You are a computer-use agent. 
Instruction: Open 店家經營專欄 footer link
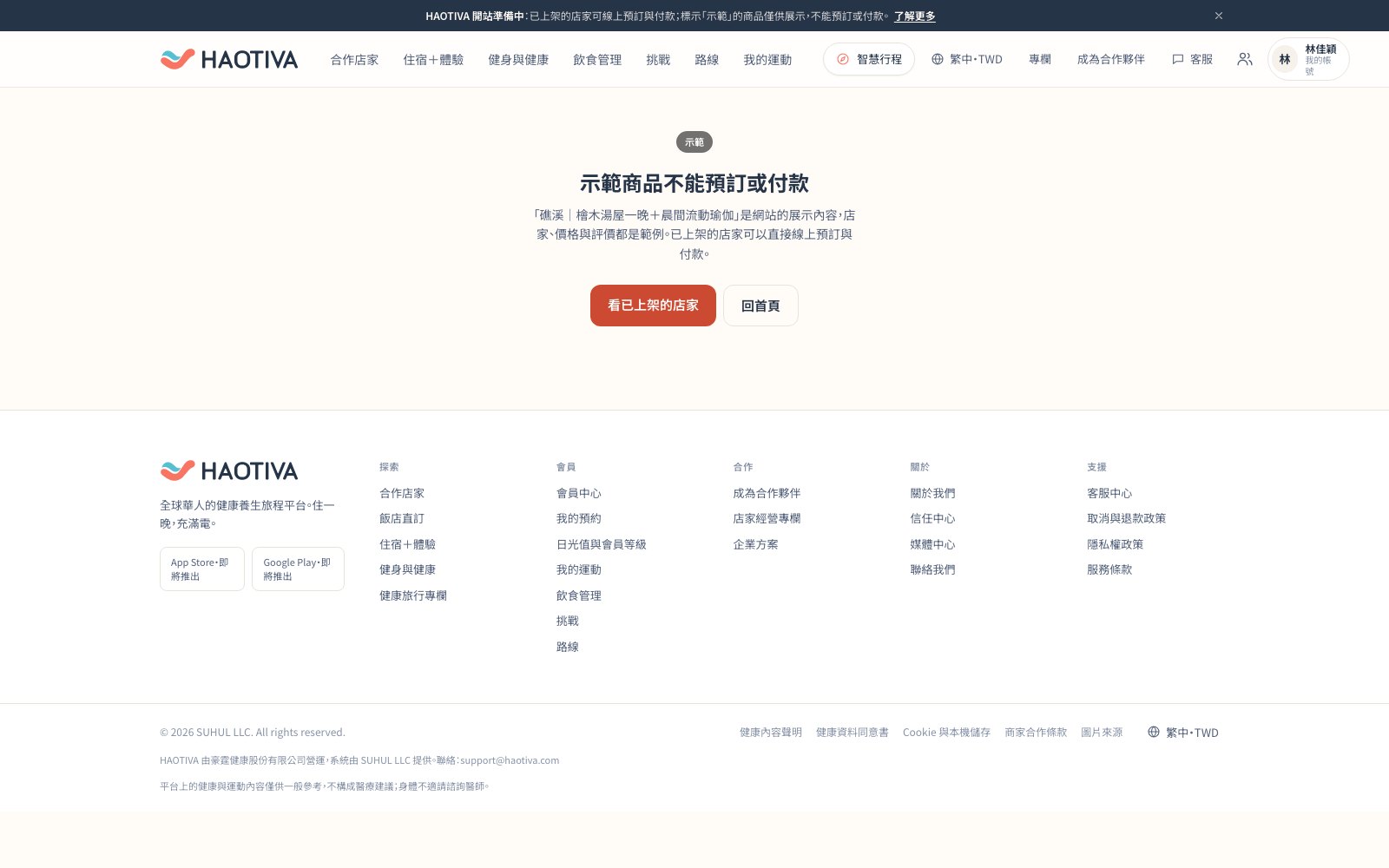coord(767,518)
